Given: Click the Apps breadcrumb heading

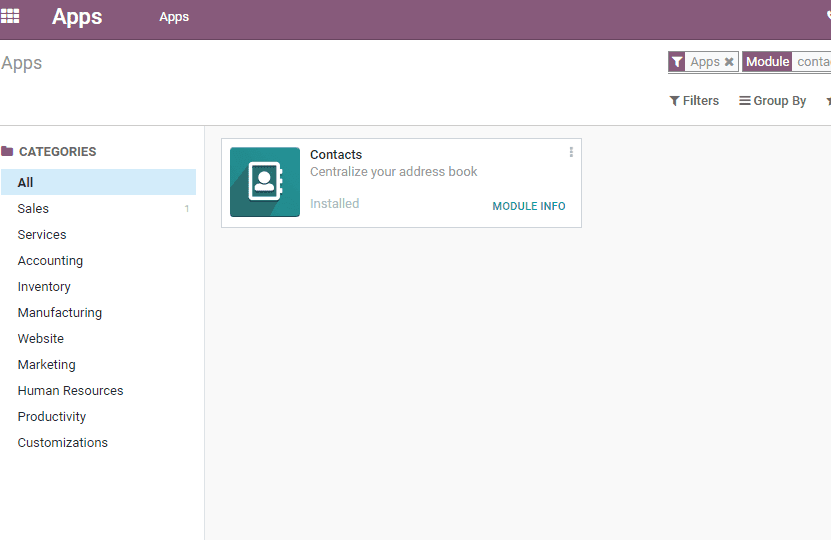Looking at the screenshot, I should coord(22,64).
